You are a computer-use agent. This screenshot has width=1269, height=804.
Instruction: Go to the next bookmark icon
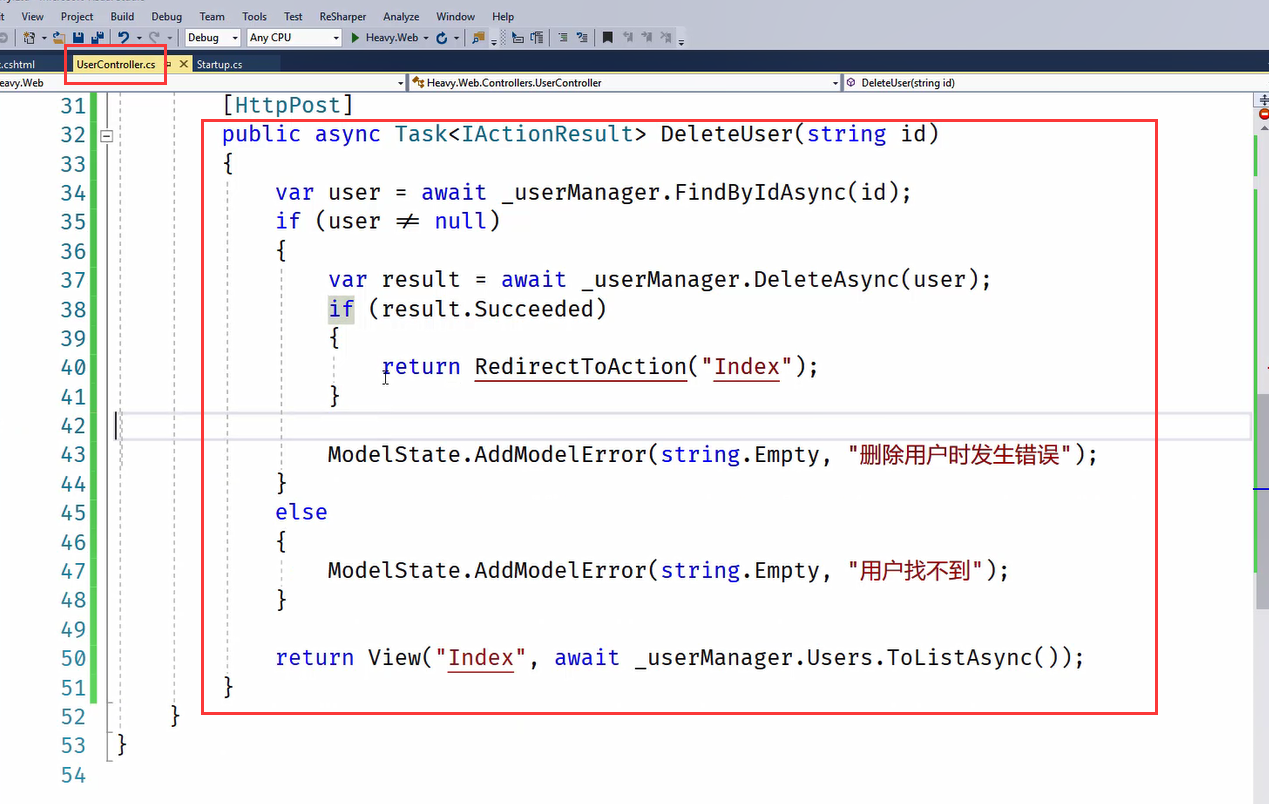(x=646, y=37)
